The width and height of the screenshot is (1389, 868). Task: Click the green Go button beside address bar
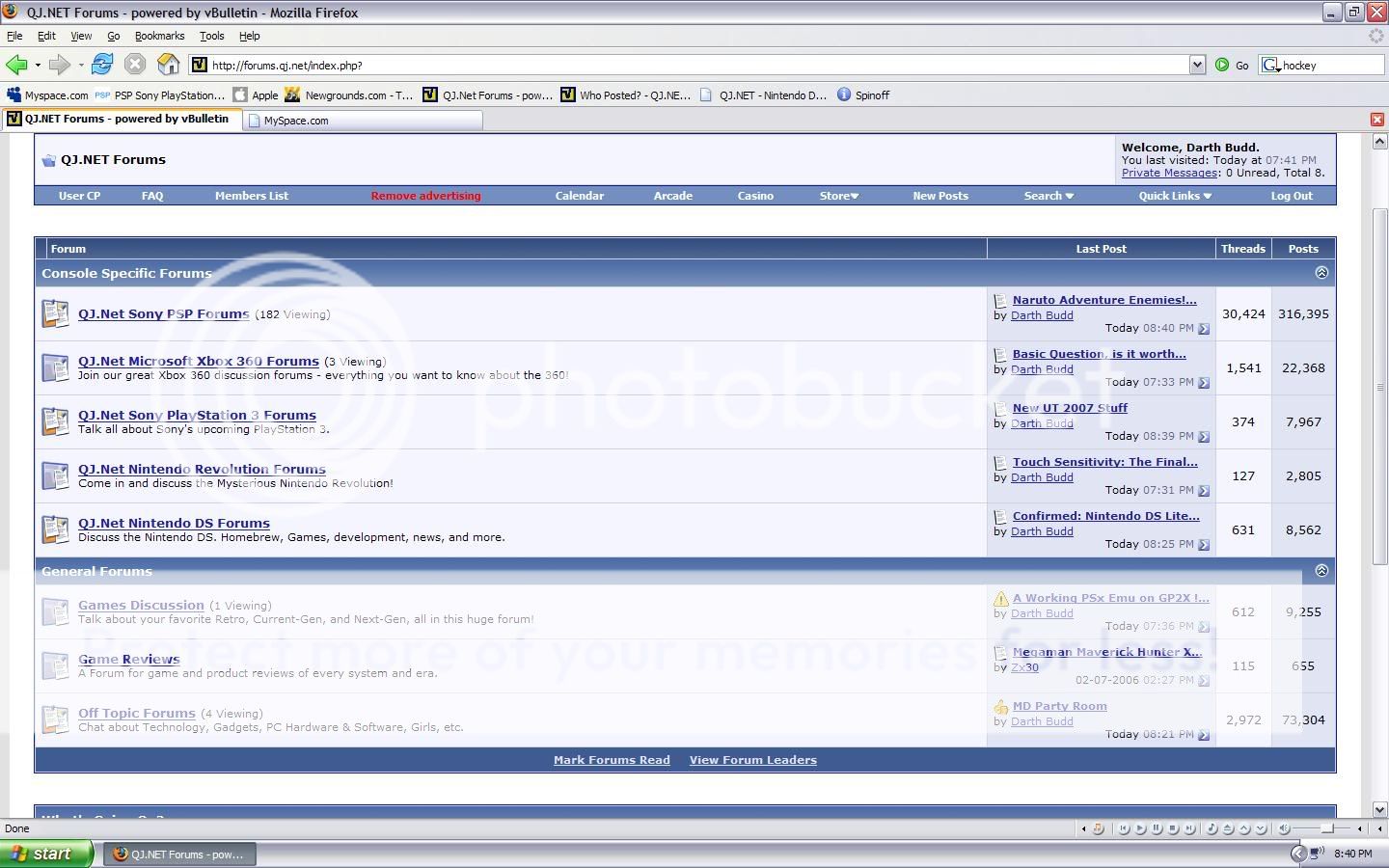tap(1222, 65)
